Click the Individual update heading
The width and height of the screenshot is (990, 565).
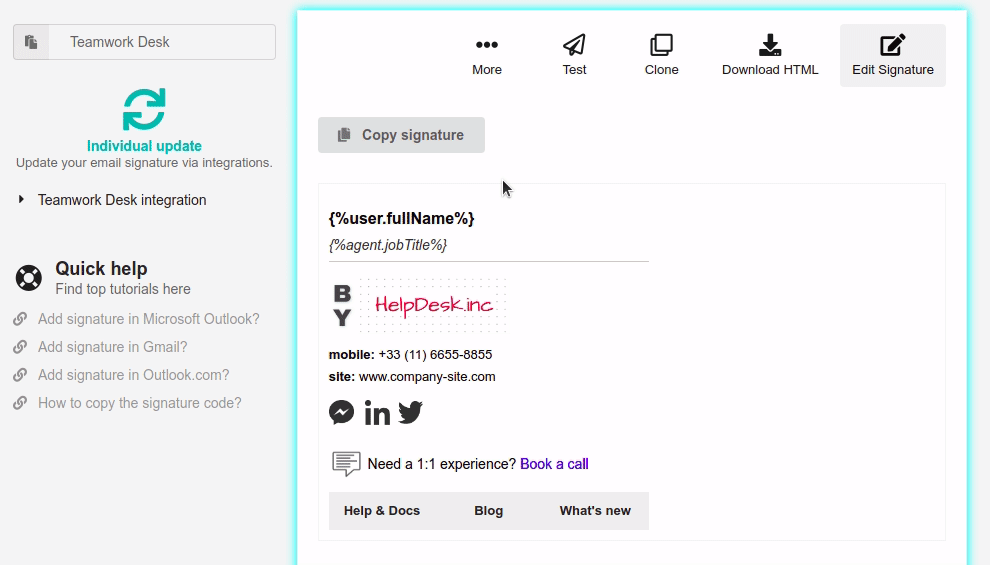click(x=144, y=146)
